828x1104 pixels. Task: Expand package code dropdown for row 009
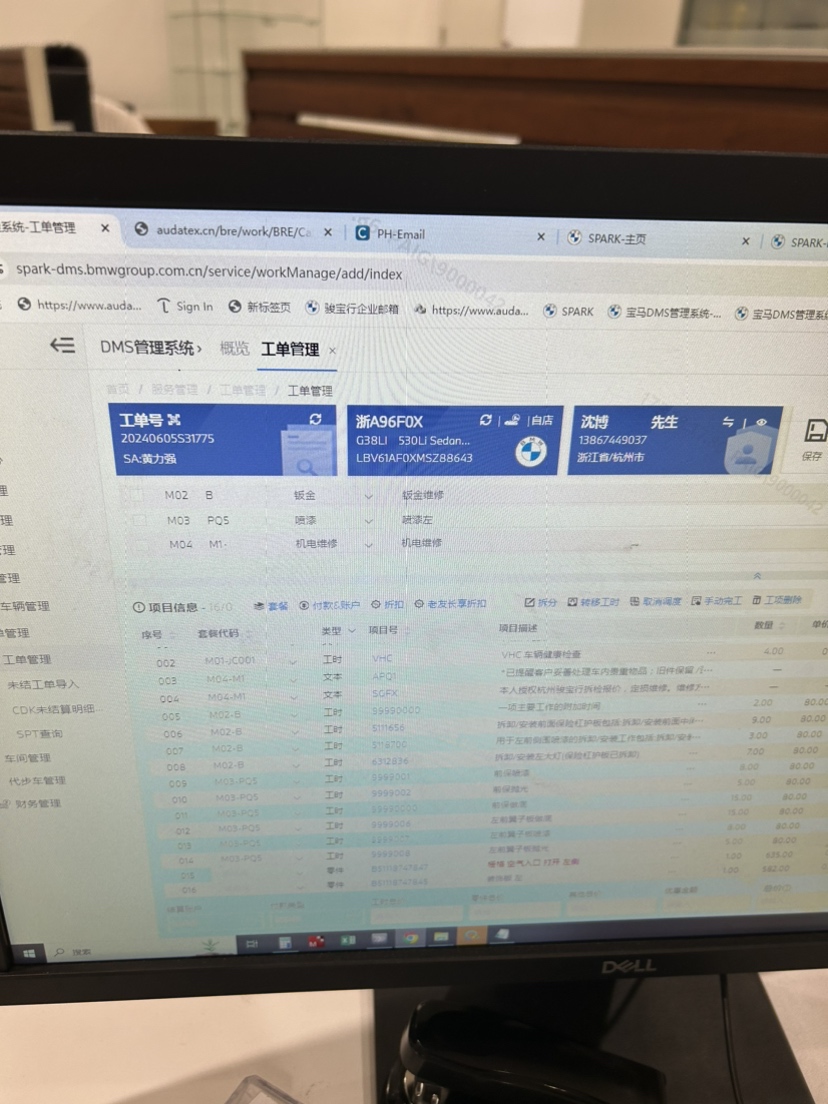(x=296, y=782)
